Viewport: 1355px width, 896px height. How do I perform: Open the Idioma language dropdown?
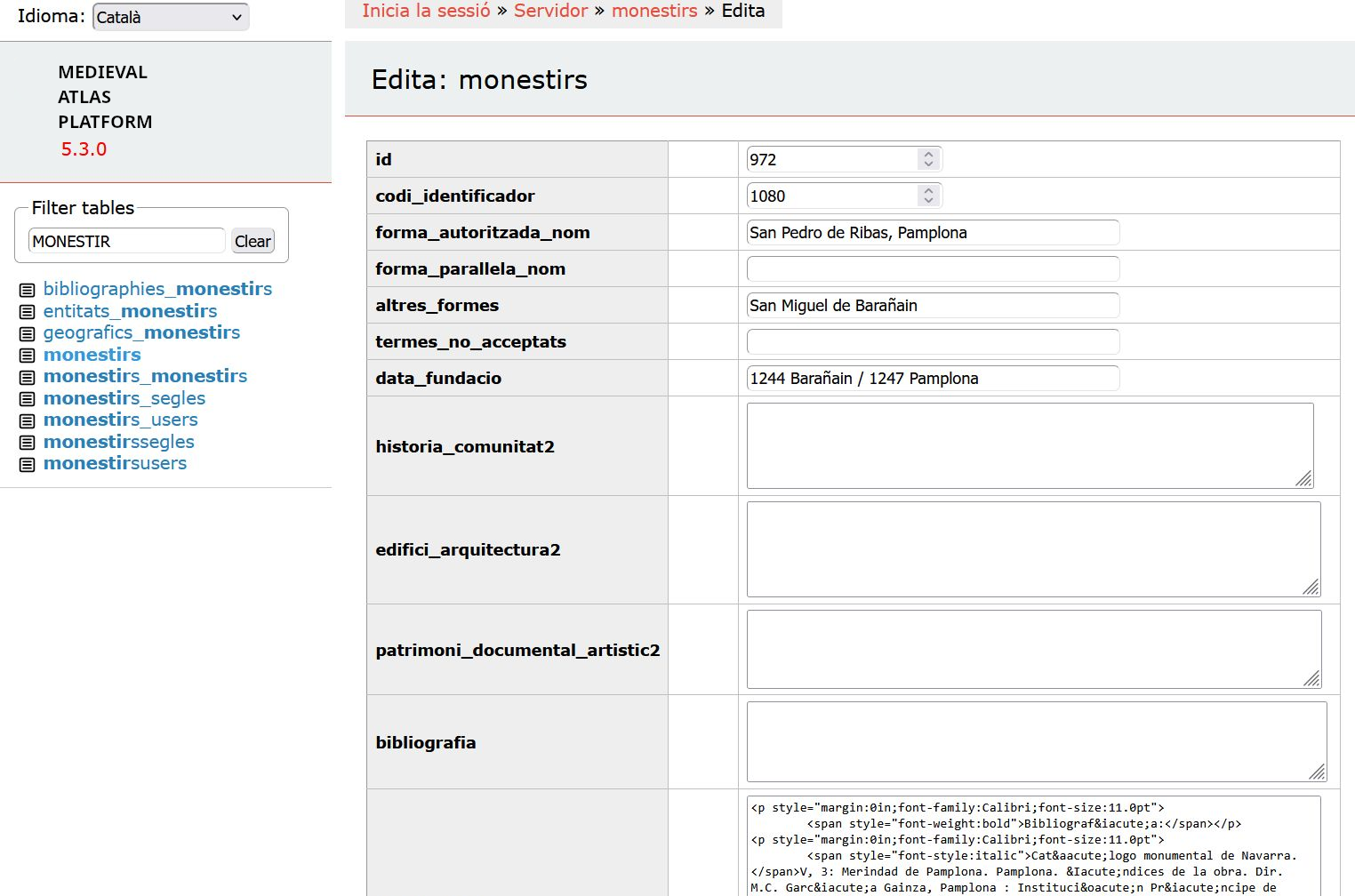pyautogui.click(x=170, y=16)
